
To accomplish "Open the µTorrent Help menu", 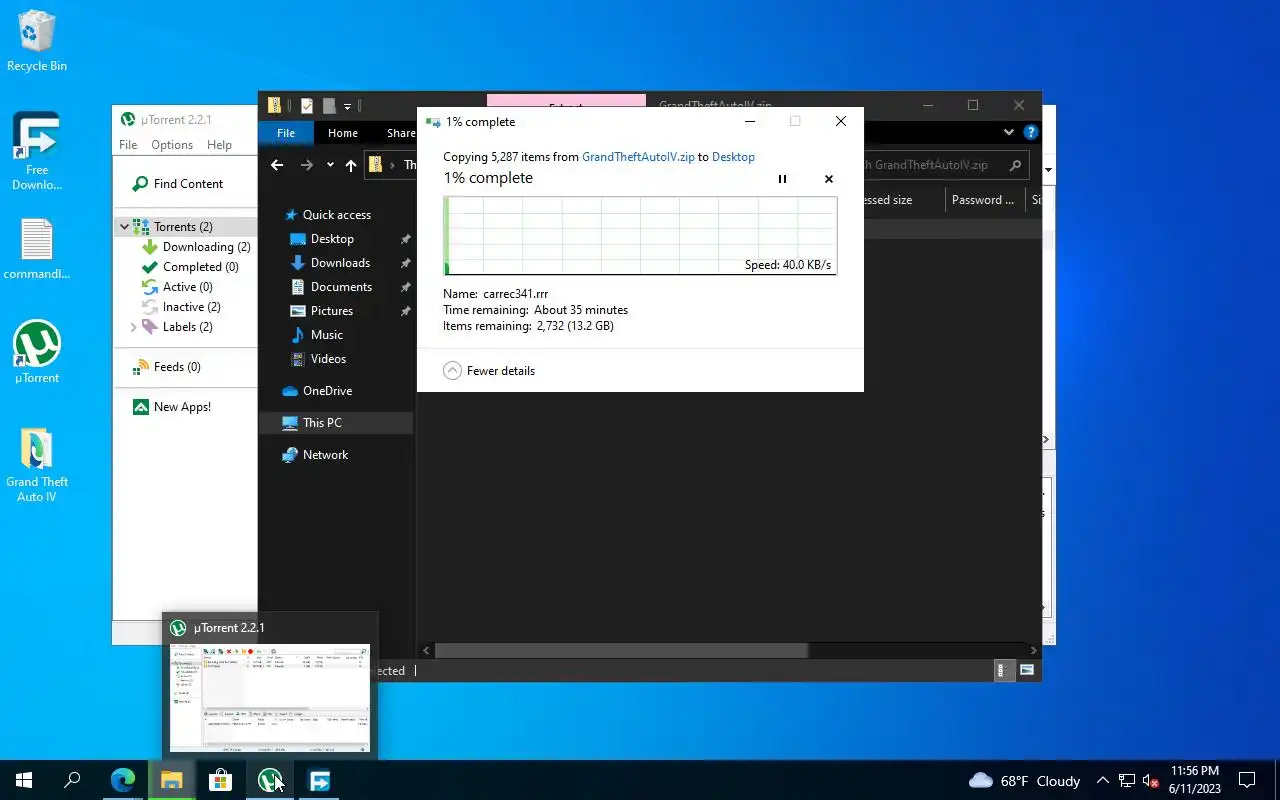I will 219,145.
